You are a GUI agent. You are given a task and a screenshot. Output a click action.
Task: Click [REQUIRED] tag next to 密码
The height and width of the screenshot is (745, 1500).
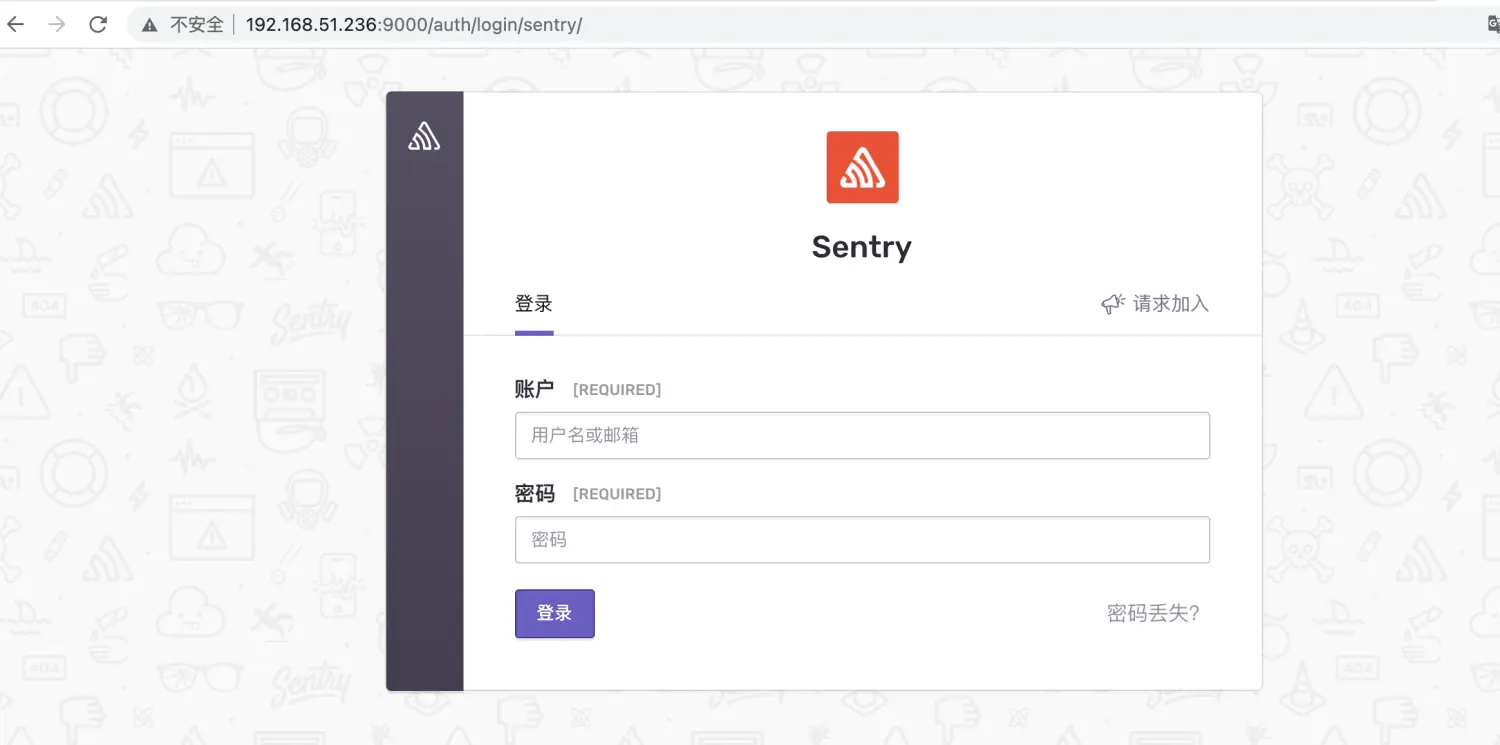click(x=617, y=494)
